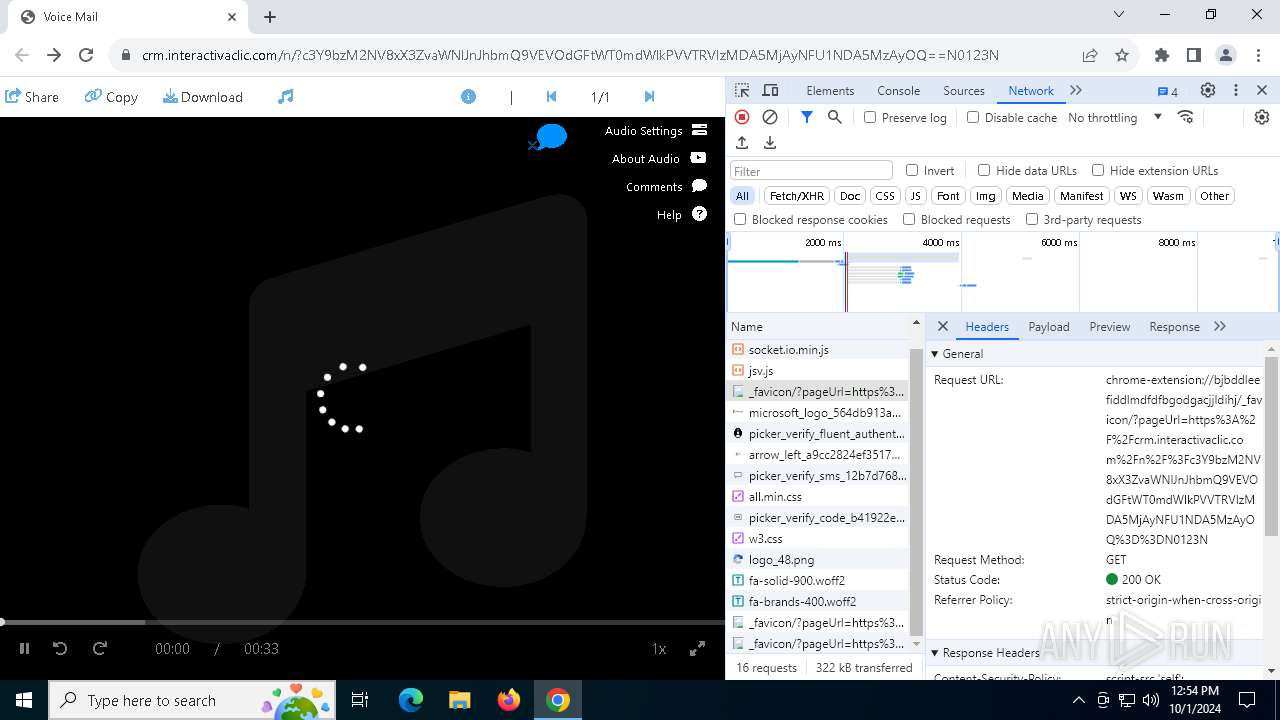Screen dimensions: 1280x720
Task: Open Help option
Action: tap(682, 215)
